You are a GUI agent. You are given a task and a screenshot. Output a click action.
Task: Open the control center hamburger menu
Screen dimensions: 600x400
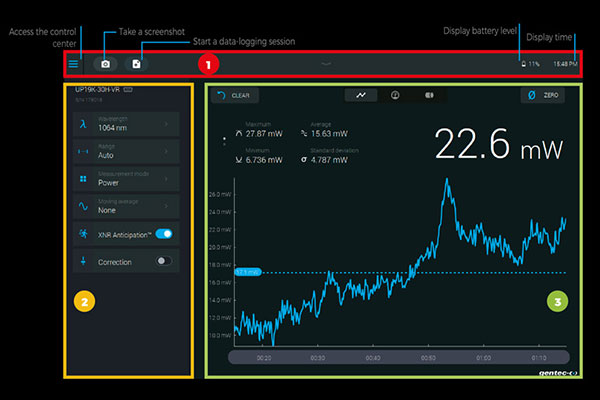(73, 64)
